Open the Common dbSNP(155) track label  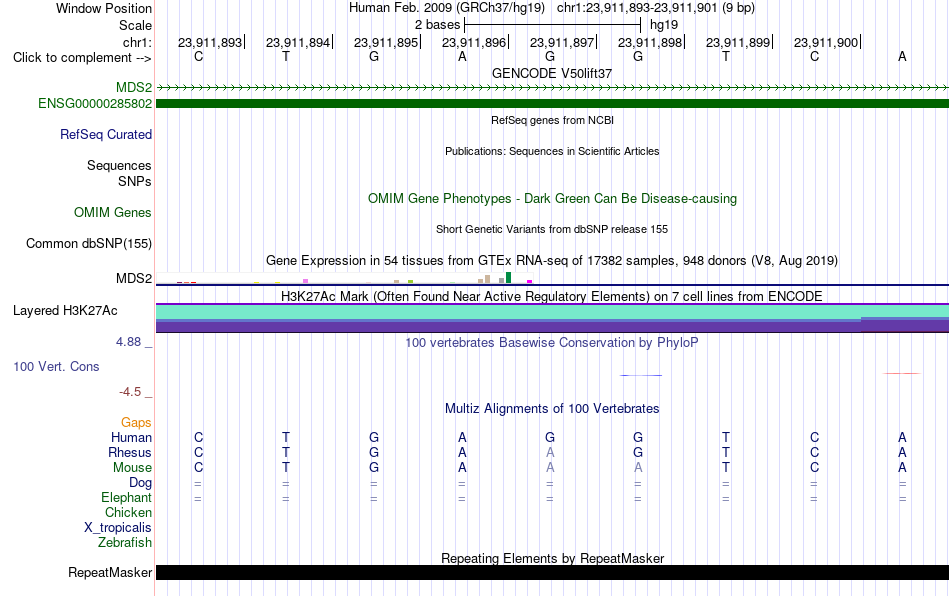[89, 243]
